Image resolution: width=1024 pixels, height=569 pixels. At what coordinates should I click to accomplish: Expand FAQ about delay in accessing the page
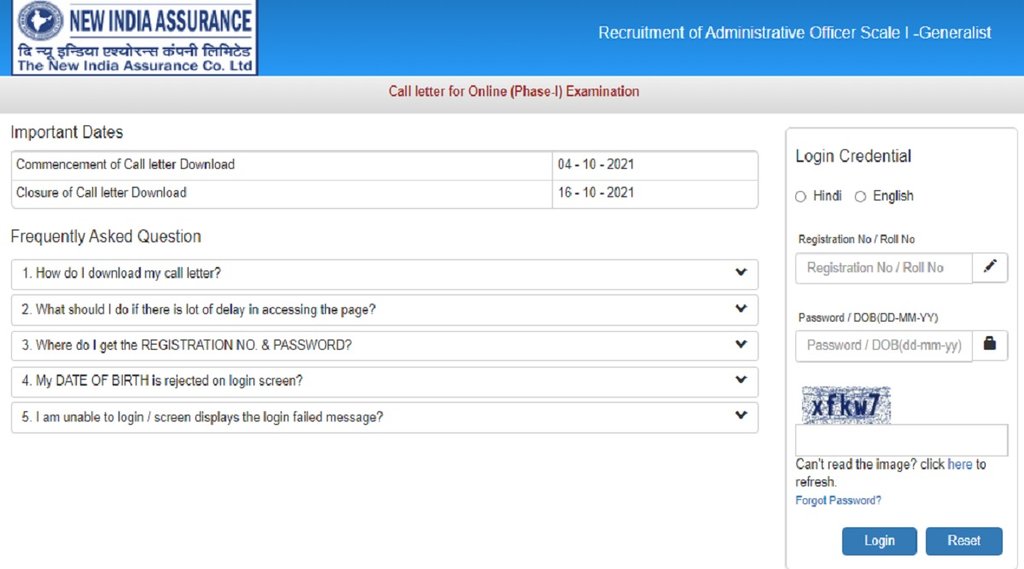tap(384, 310)
